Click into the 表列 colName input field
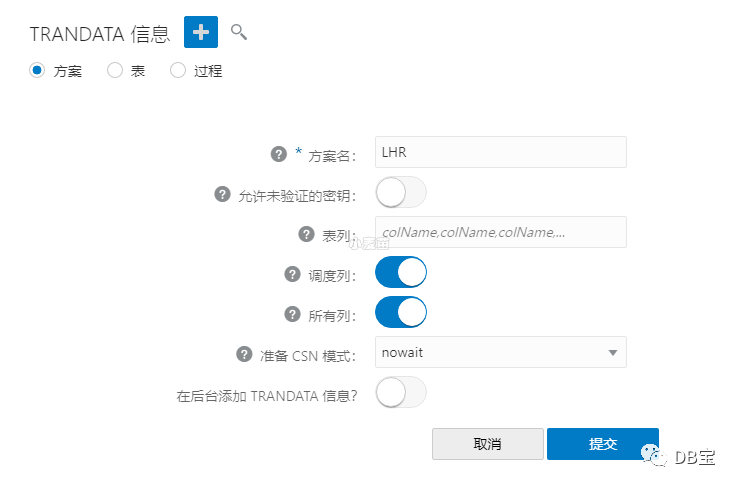The height and width of the screenshot is (488, 739). (500, 232)
